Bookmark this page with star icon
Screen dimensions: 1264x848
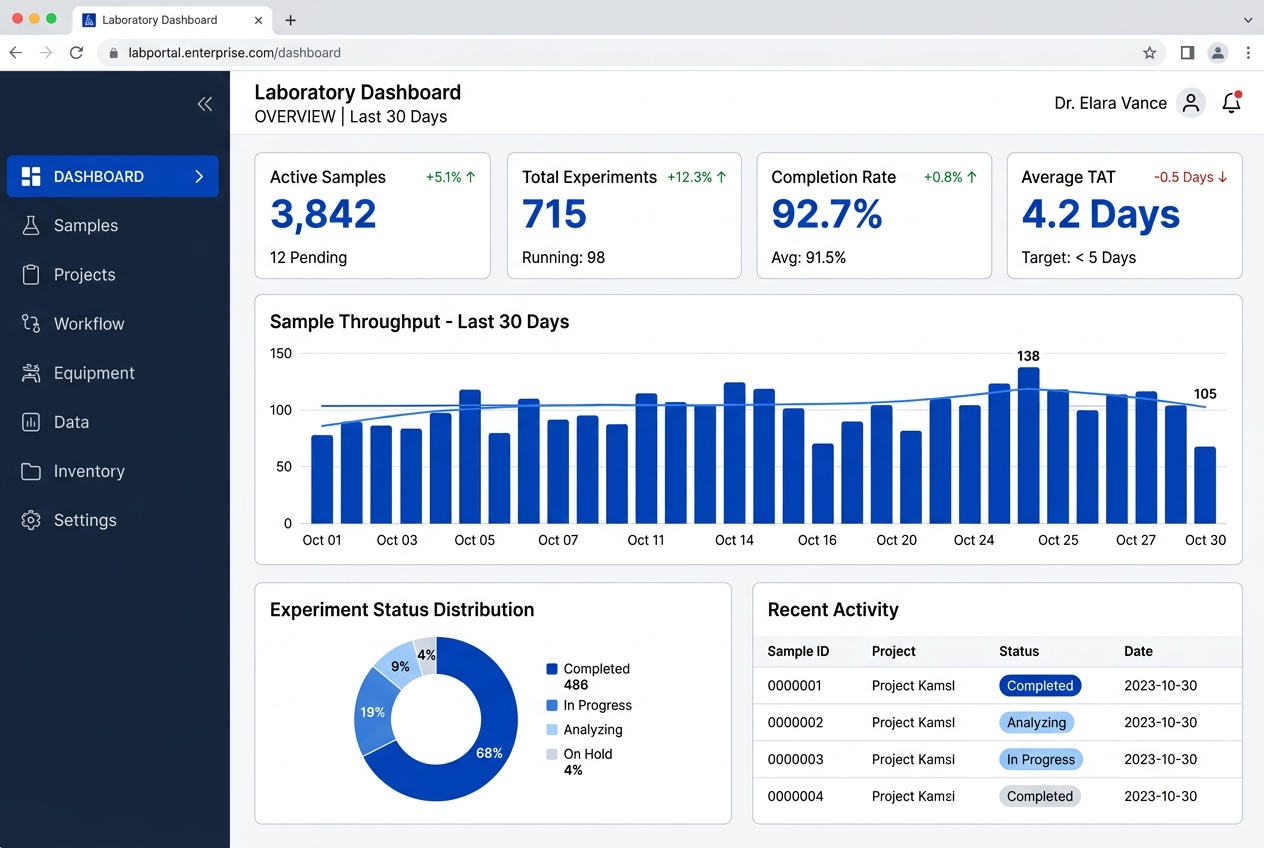pyautogui.click(x=1150, y=53)
